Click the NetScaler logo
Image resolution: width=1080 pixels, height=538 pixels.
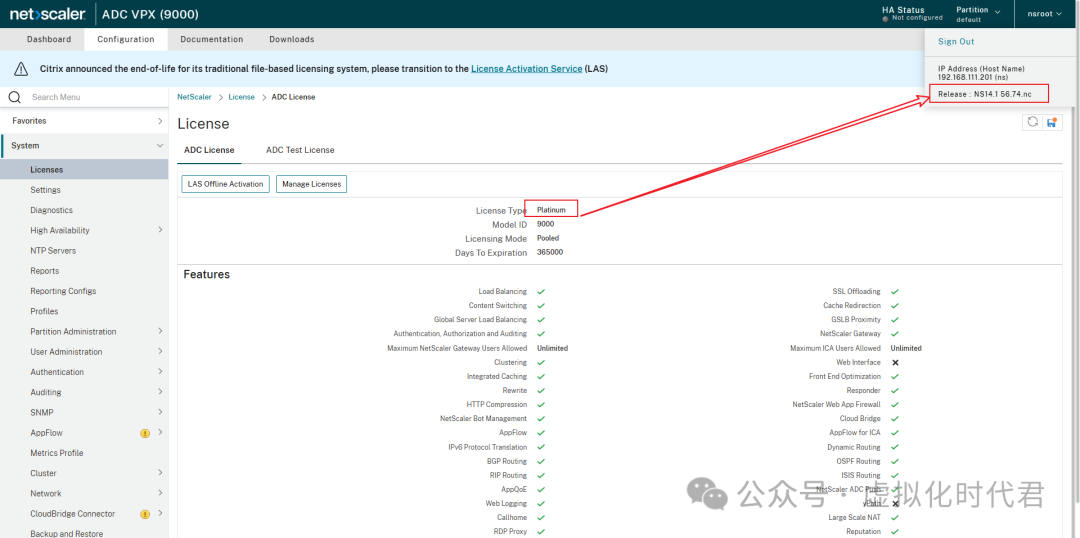pos(48,14)
